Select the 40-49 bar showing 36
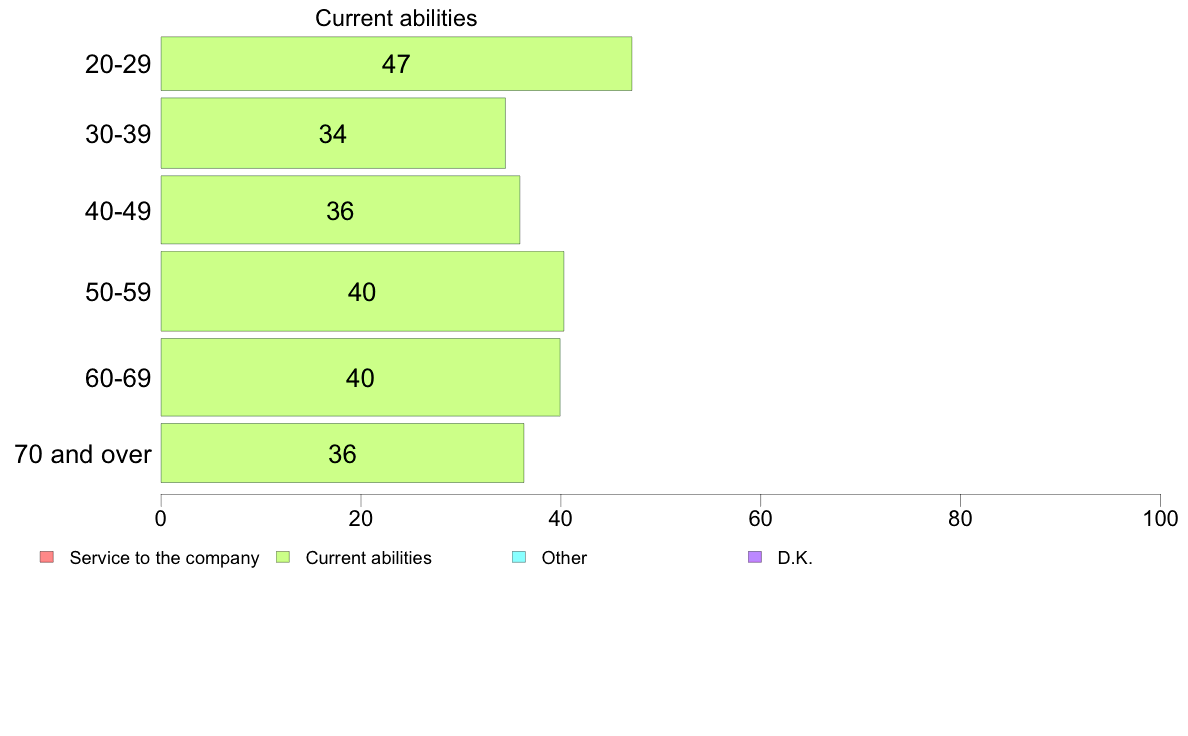The height and width of the screenshot is (736, 1188). click(x=340, y=210)
